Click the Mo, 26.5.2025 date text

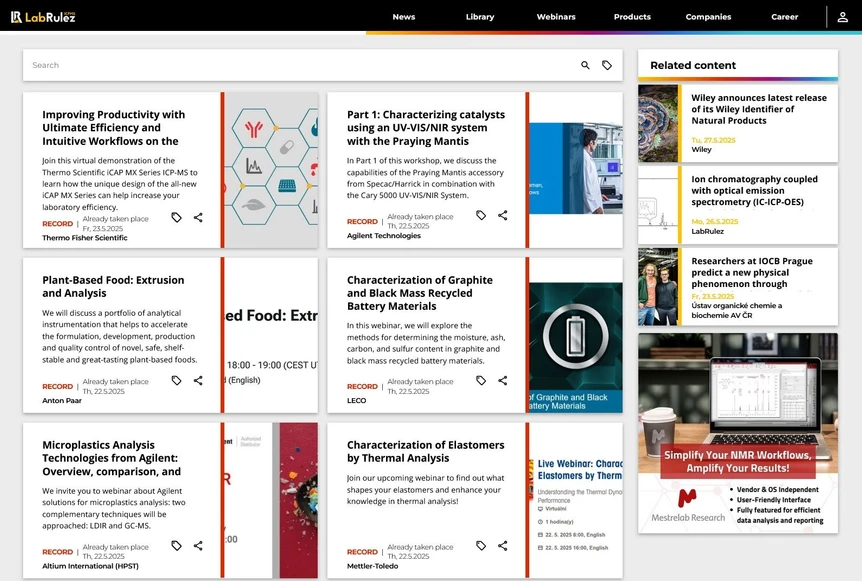(x=715, y=222)
